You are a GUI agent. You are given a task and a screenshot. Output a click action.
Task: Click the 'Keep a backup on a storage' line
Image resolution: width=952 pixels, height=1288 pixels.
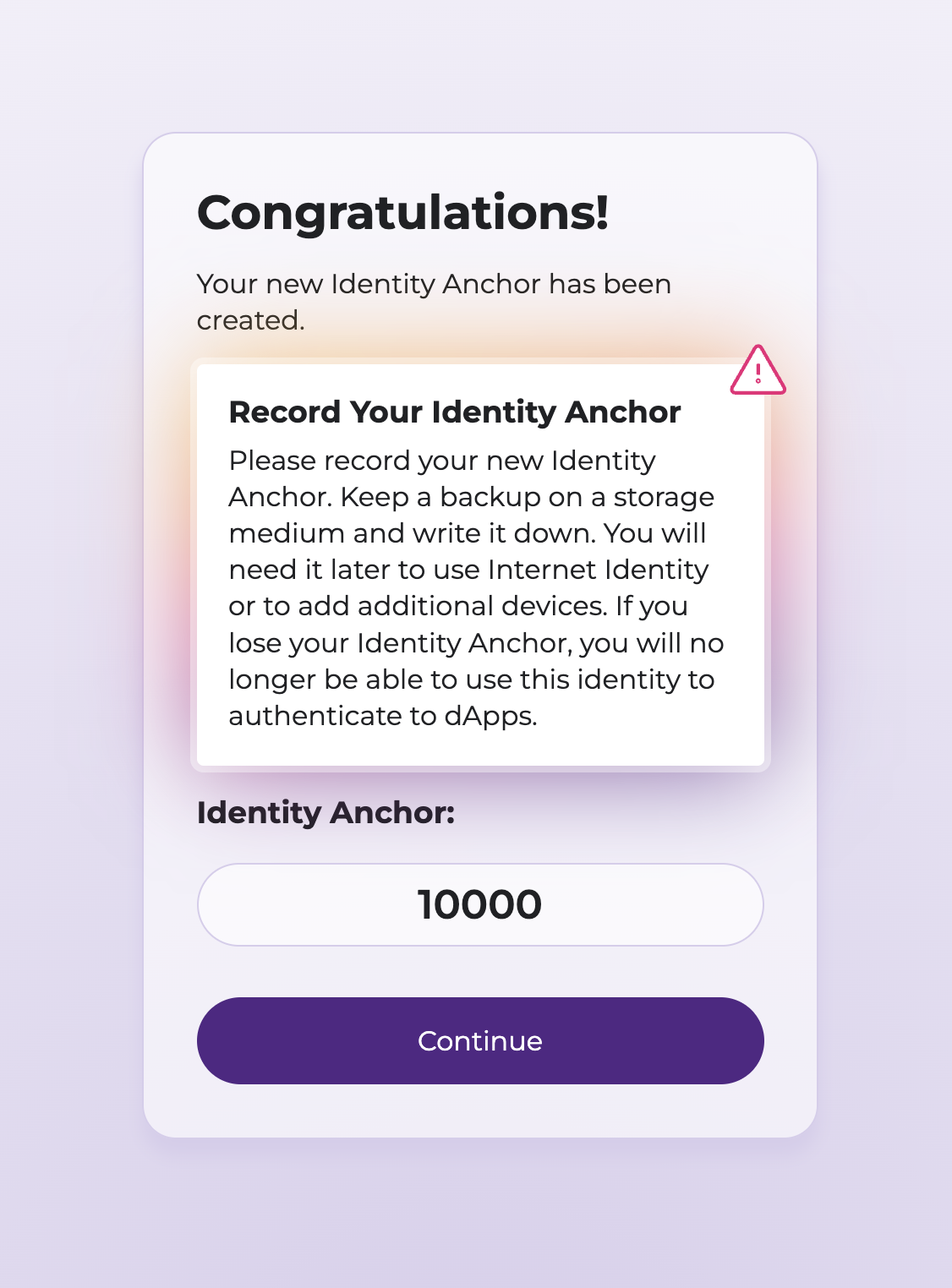[x=528, y=497]
